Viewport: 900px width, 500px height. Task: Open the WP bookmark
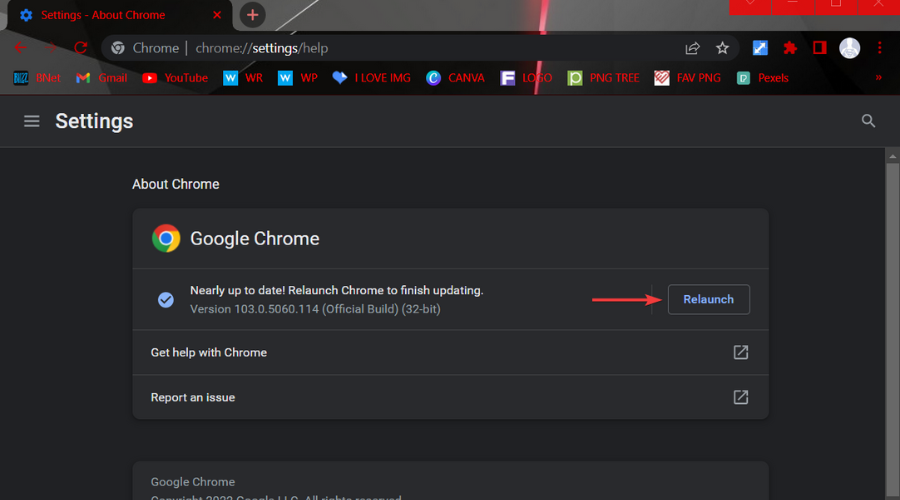pos(297,78)
